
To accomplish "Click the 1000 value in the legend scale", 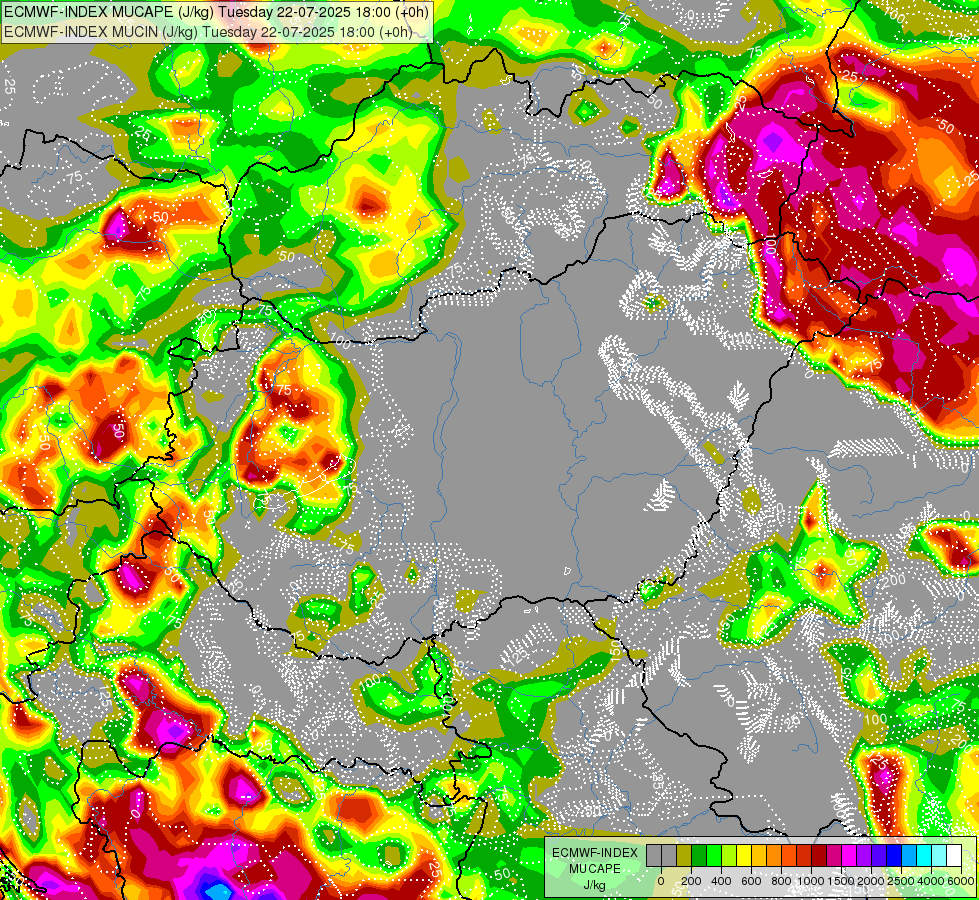I will (x=811, y=881).
